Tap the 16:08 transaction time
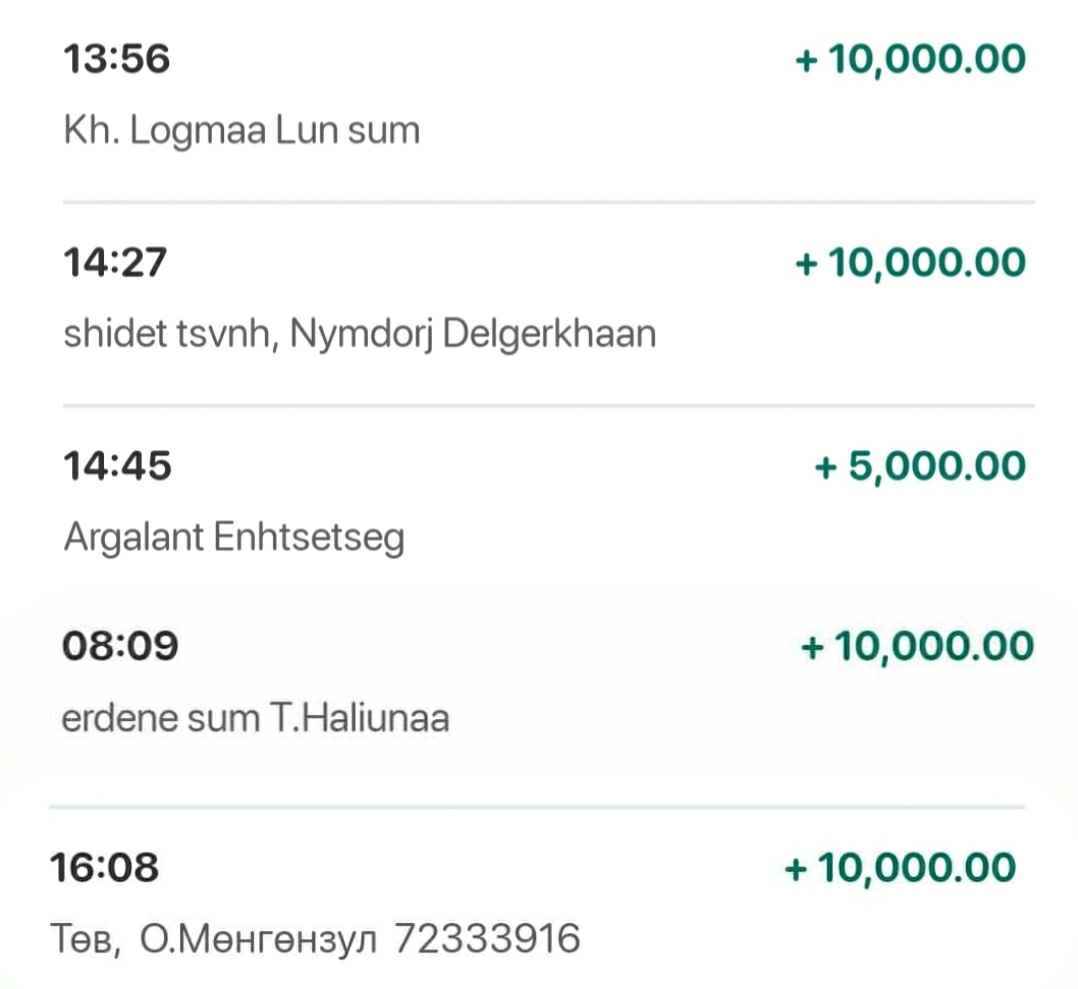The height and width of the screenshot is (989, 1078). [x=105, y=867]
